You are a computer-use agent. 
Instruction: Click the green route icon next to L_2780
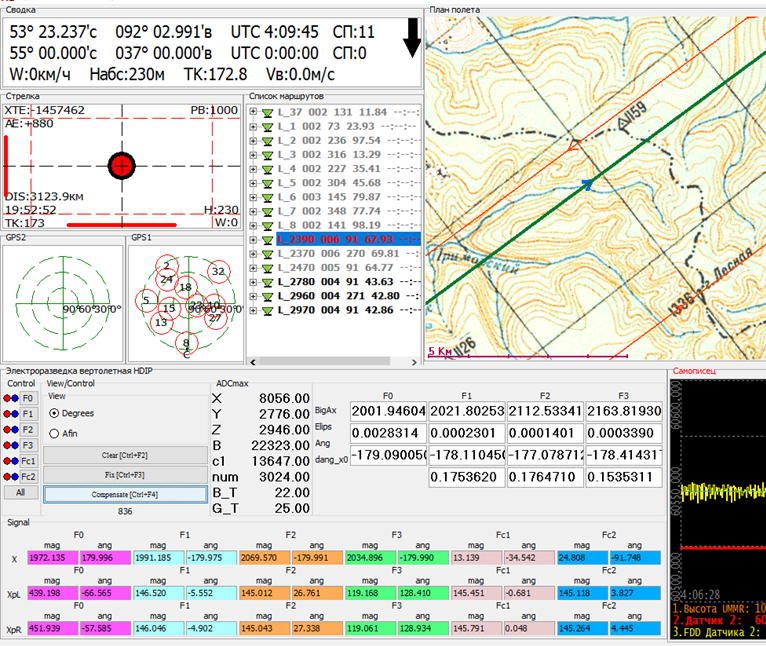pos(267,282)
